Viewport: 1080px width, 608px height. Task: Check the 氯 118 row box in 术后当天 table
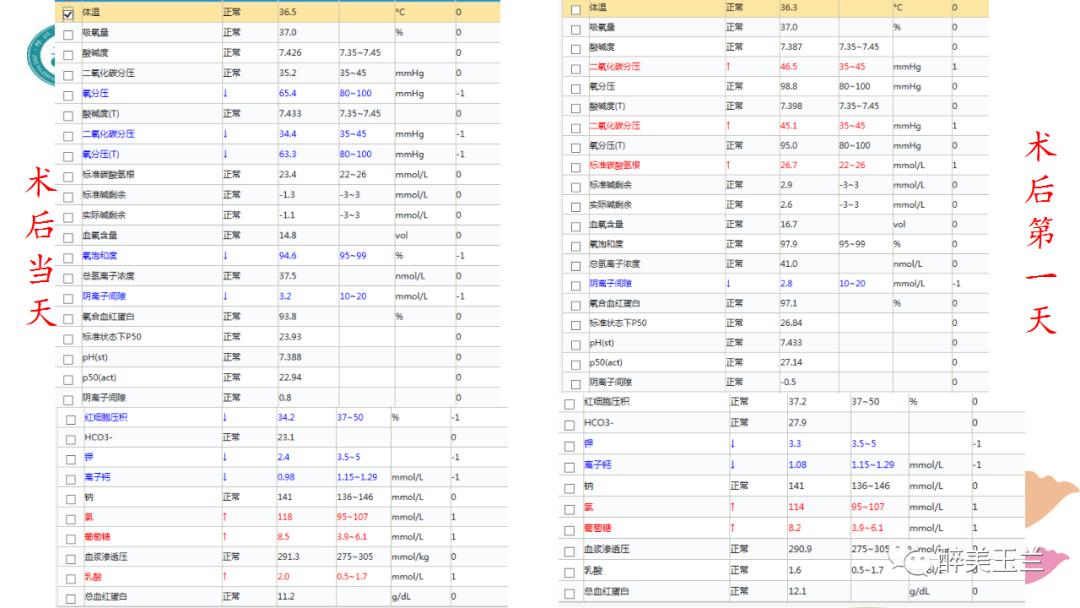tap(70, 519)
